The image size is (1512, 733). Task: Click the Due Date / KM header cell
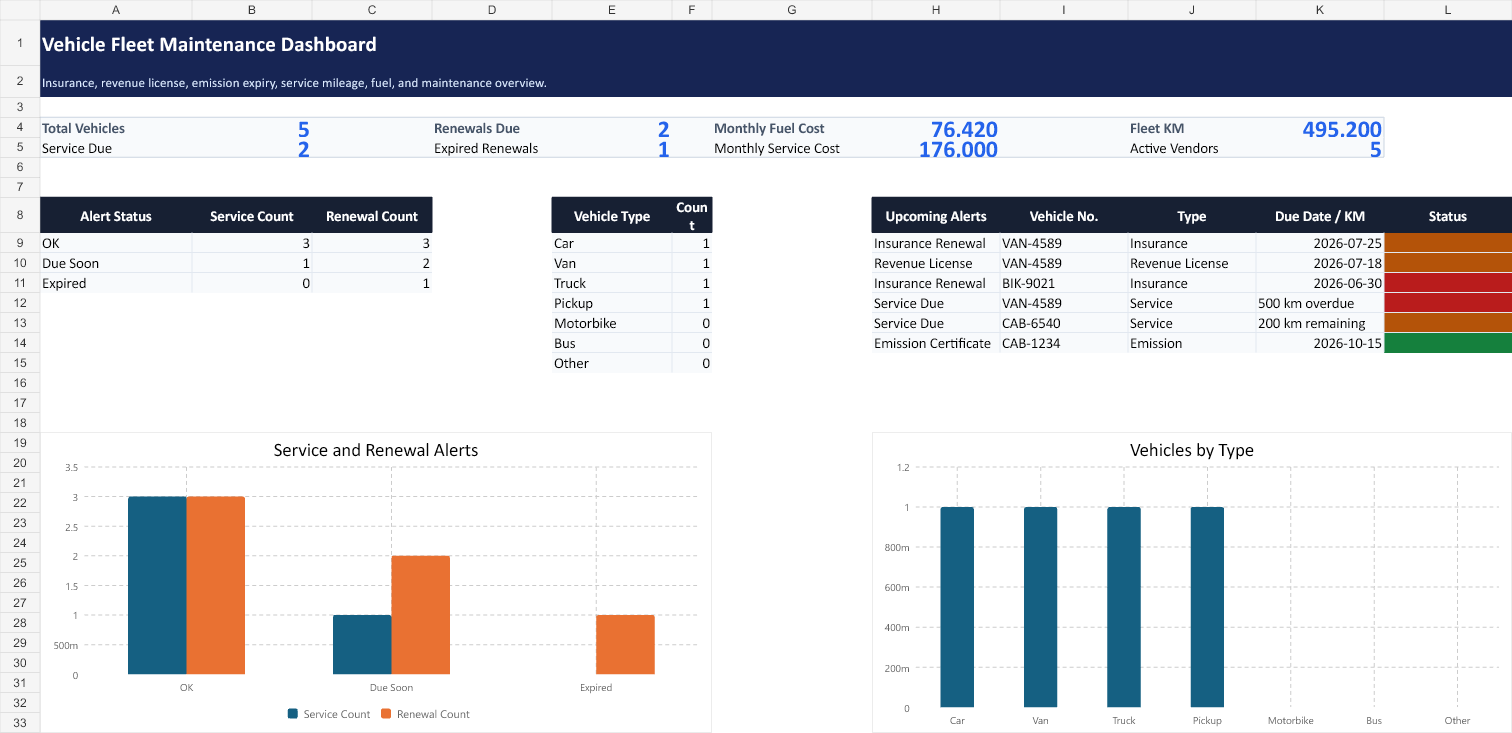click(1320, 215)
